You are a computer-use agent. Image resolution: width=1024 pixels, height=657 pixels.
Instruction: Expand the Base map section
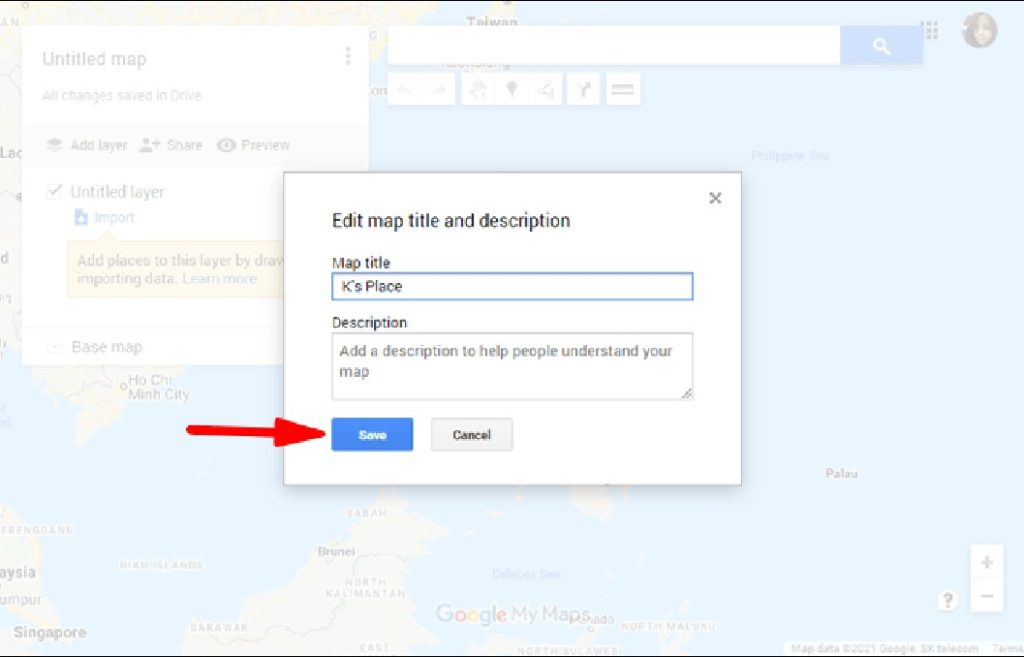click(x=54, y=347)
